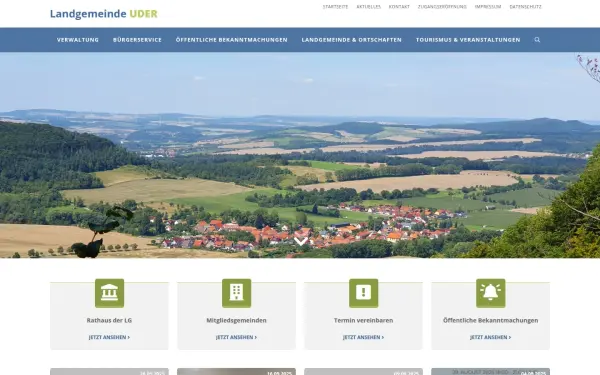Open the Landgemeinde & Ortschaften menu

click(x=352, y=40)
